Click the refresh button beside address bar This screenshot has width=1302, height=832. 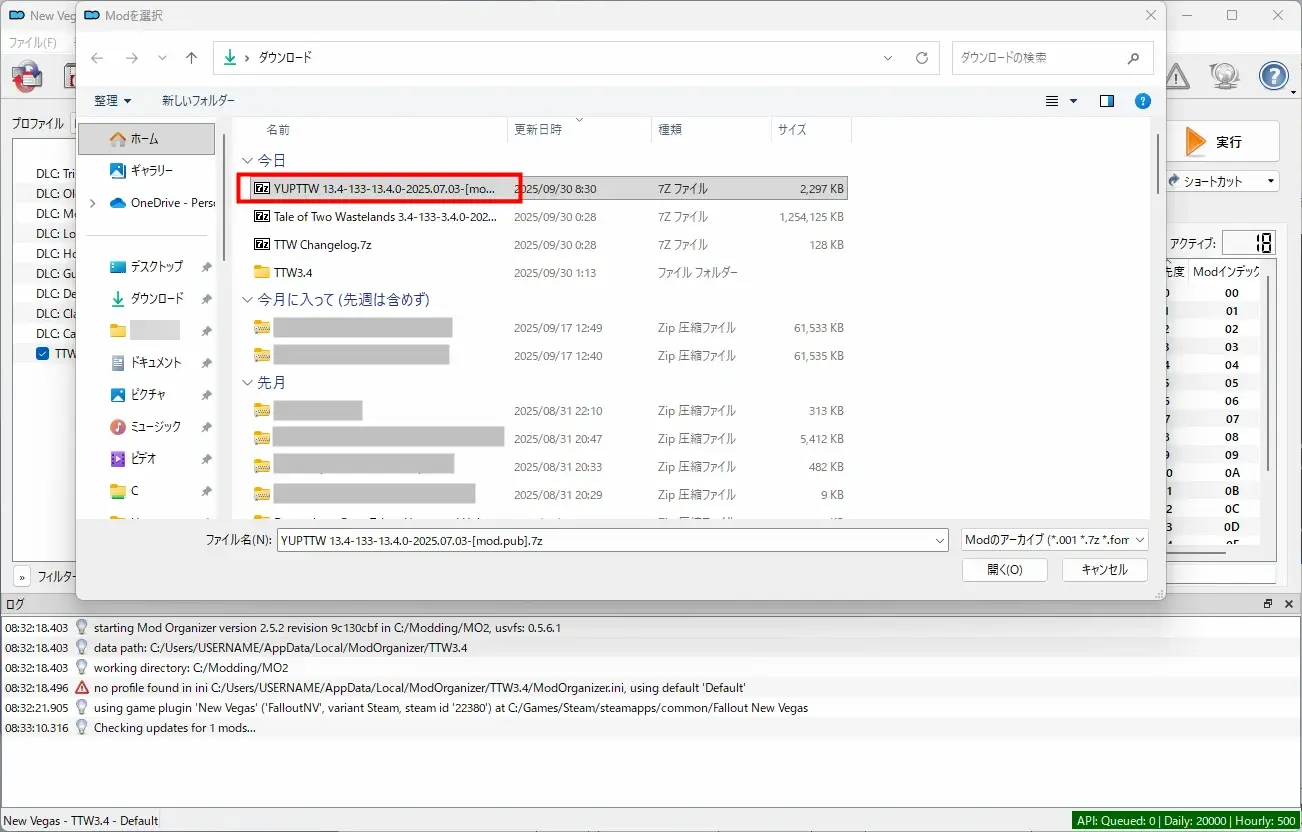pyautogui.click(x=921, y=58)
